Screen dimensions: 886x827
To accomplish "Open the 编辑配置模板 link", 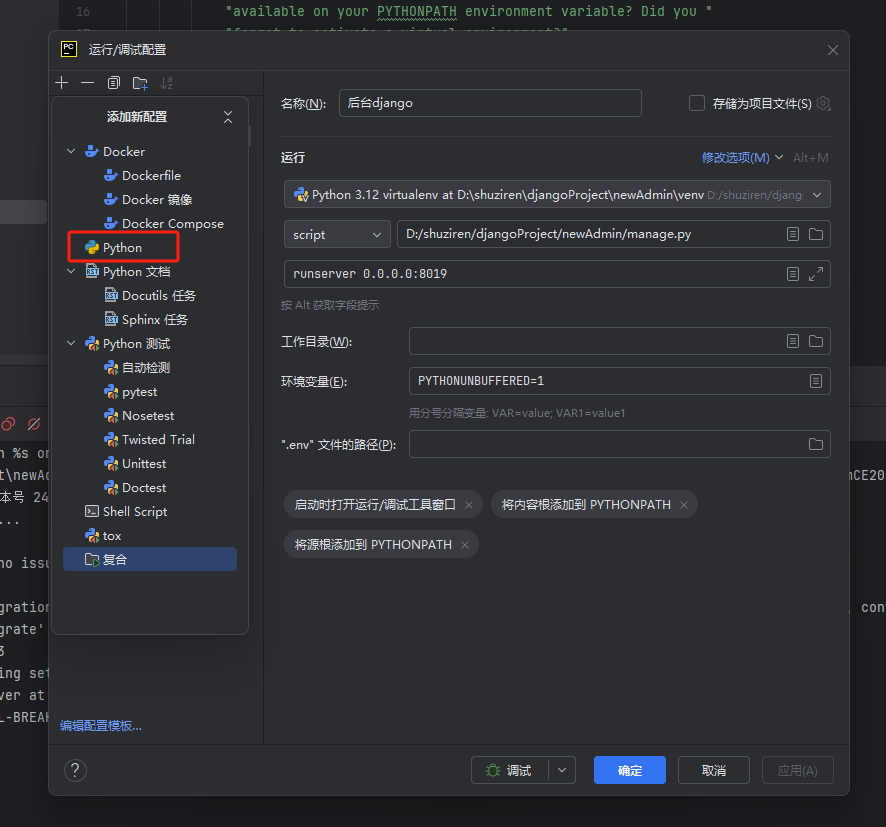I will [101, 725].
